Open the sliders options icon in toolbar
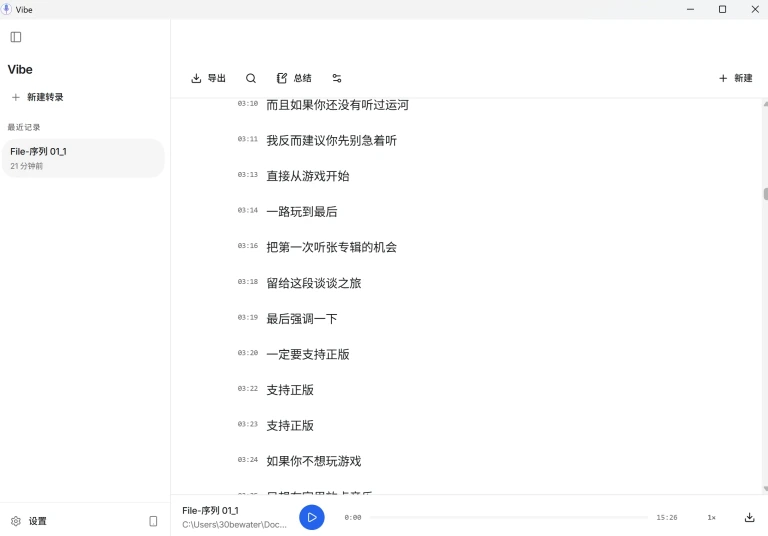 (x=337, y=78)
